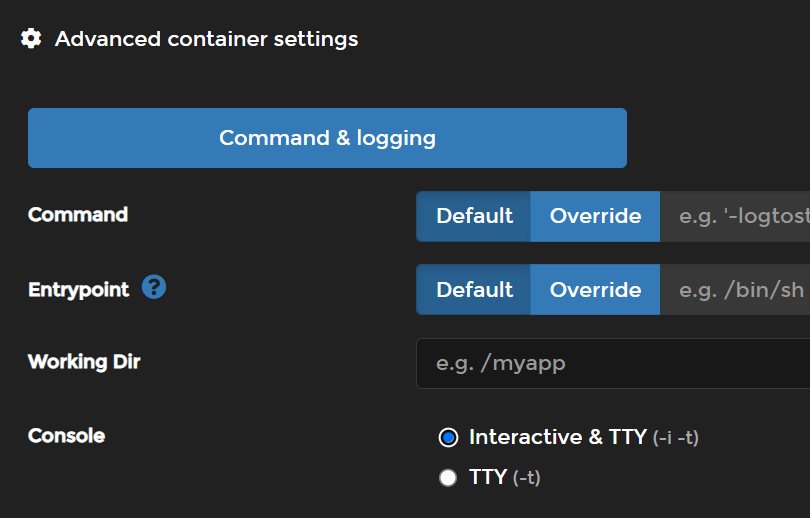Click the Working Dir /myapp input field

[612, 363]
